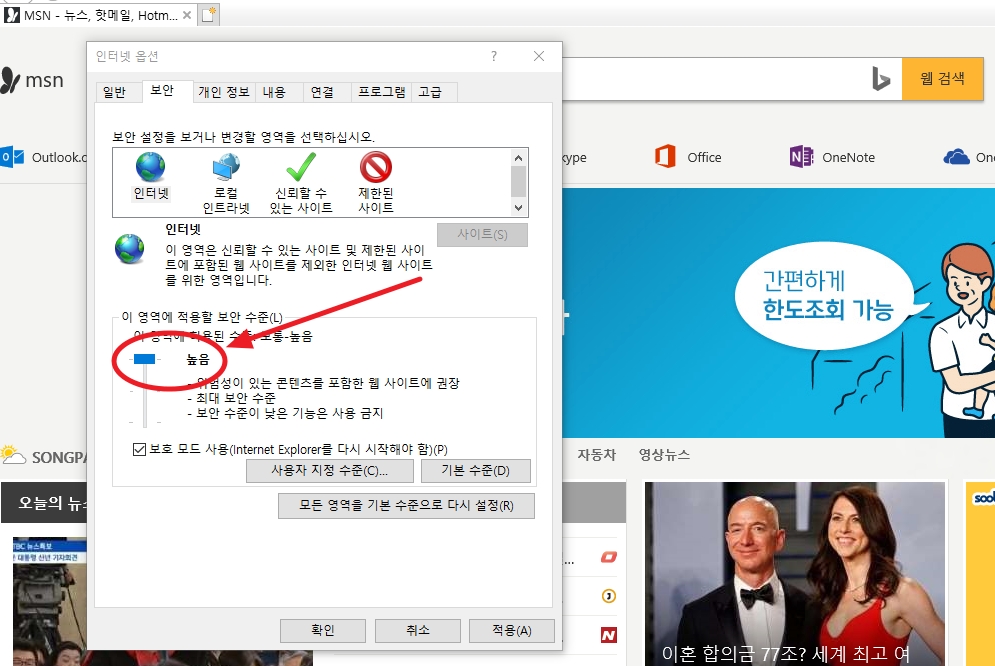The width and height of the screenshot is (995, 666).
Task: Click the help question mark button
Action: coord(493,57)
